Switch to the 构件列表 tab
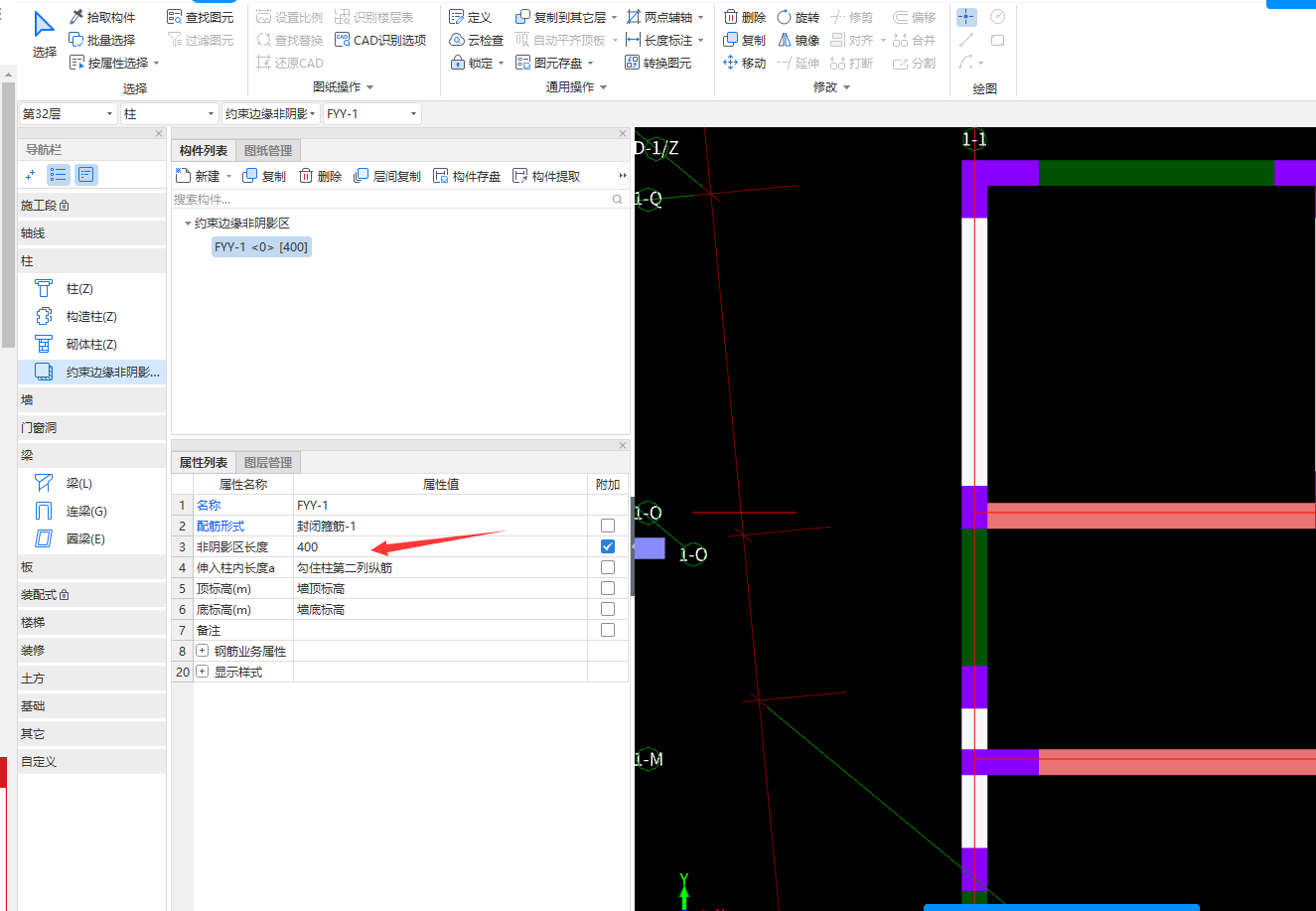1316x911 pixels. click(204, 151)
